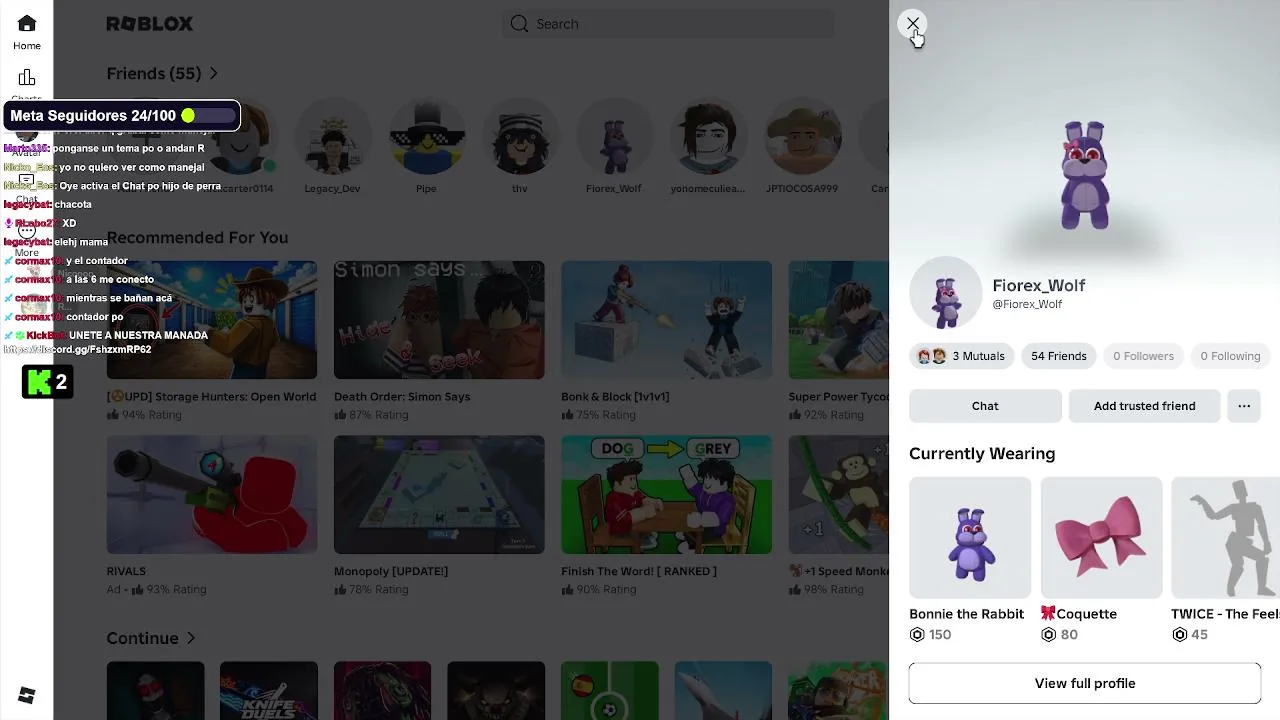Open the RIVALS ad game thumbnail
The height and width of the screenshot is (720, 1280).
point(212,494)
